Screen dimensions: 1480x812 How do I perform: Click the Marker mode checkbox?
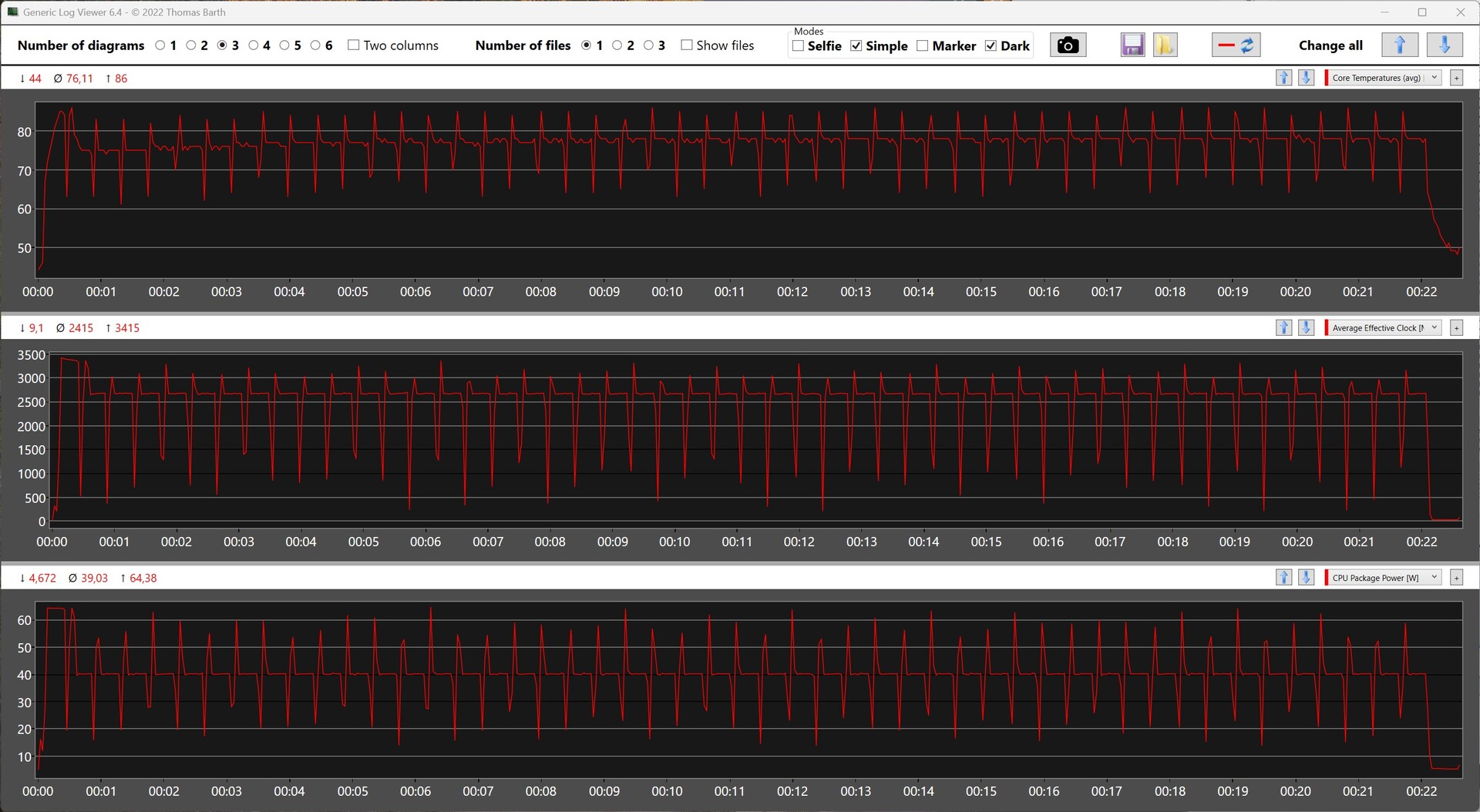923,46
